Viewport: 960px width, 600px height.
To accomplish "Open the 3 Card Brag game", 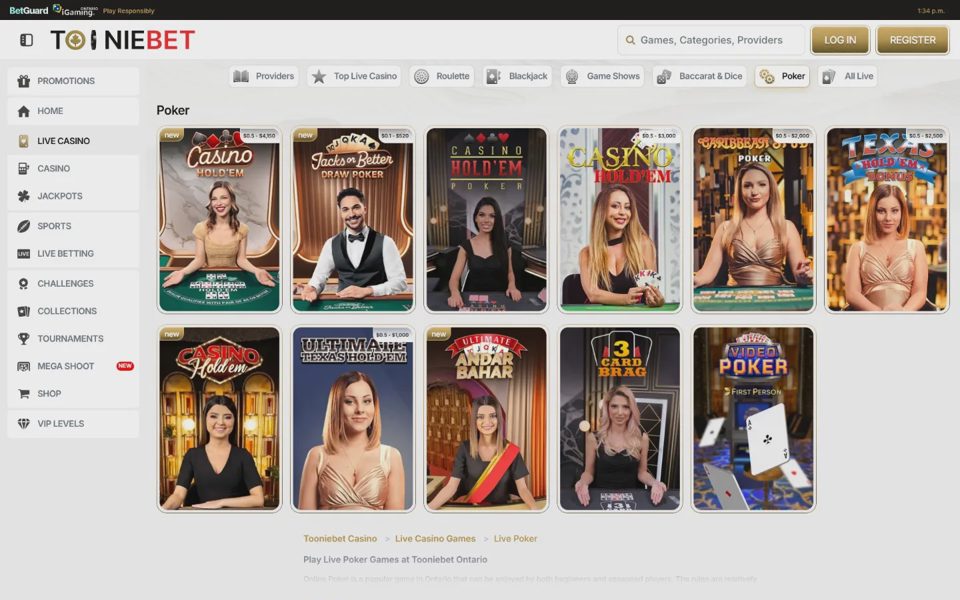I will (620, 419).
